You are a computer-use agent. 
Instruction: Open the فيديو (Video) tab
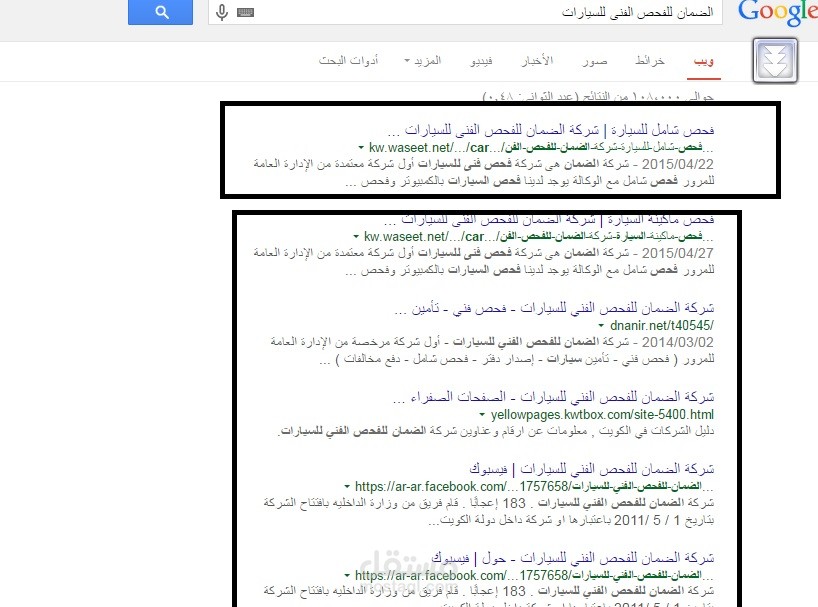point(481,61)
